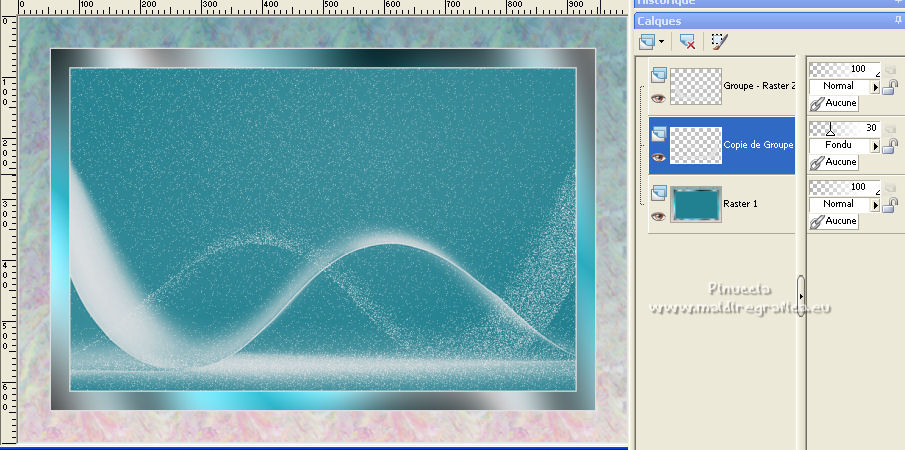Screen dimensions: 905x450
Task: Click link set Aucune for Copie de Groupe
Action: coord(834,162)
